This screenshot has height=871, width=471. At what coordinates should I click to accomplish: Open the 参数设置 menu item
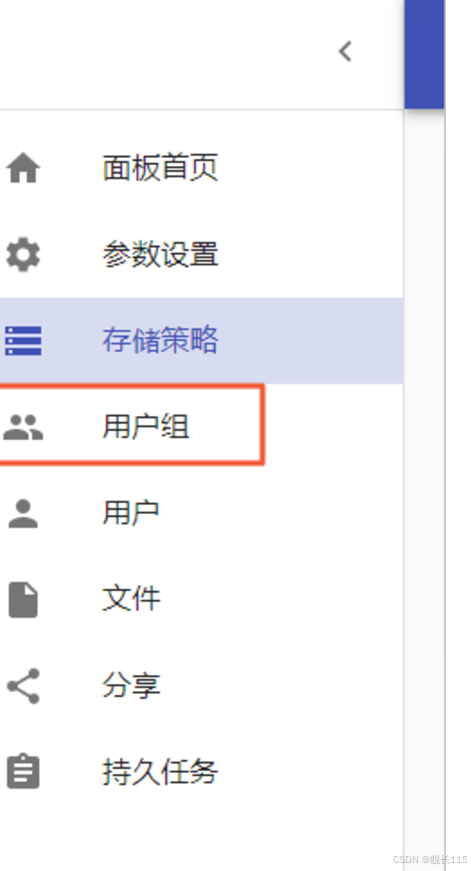[202, 254]
